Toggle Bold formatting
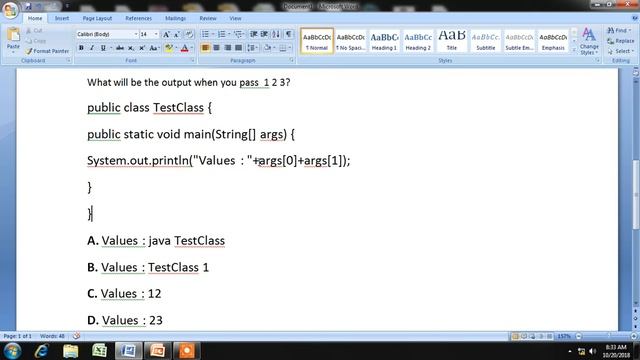This screenshot has height=360, width=640. pos(81,48)
